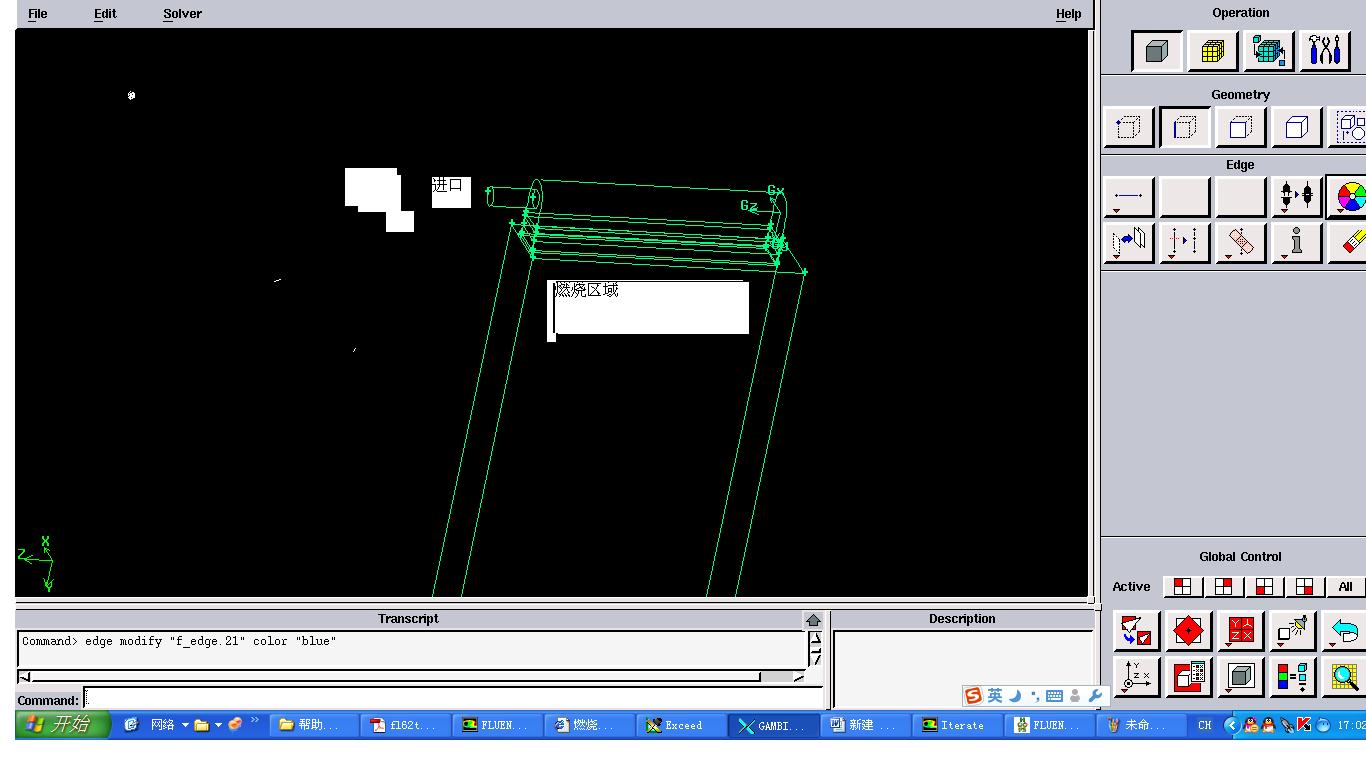The image size is (1366, 768).
Task: Expand the undo arrow button options
Action: (1332, 646)
